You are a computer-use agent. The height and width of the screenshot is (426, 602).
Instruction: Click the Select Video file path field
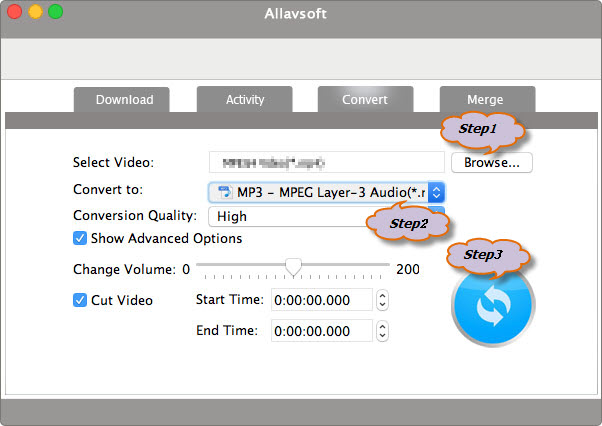click(327, 163)
